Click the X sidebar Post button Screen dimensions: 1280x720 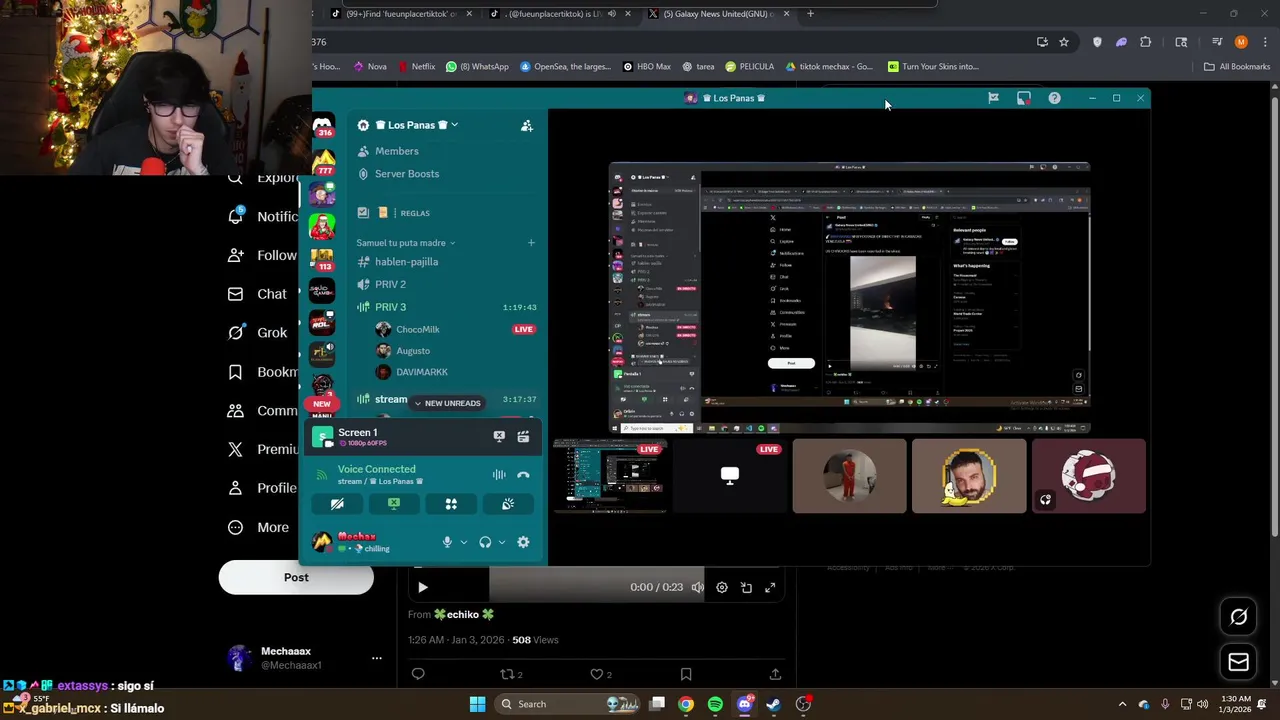tap(296, 577)
